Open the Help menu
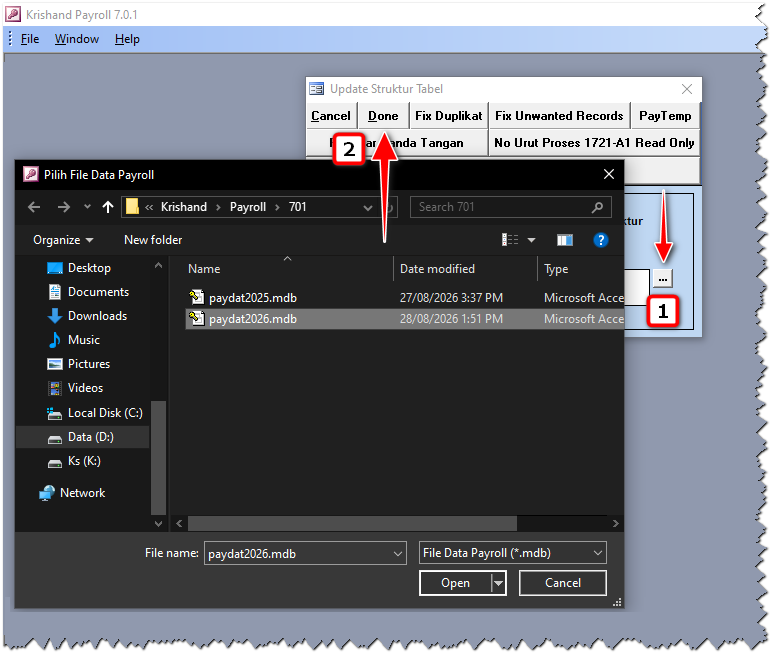777x659 pixels. click(x=127, y=39)
